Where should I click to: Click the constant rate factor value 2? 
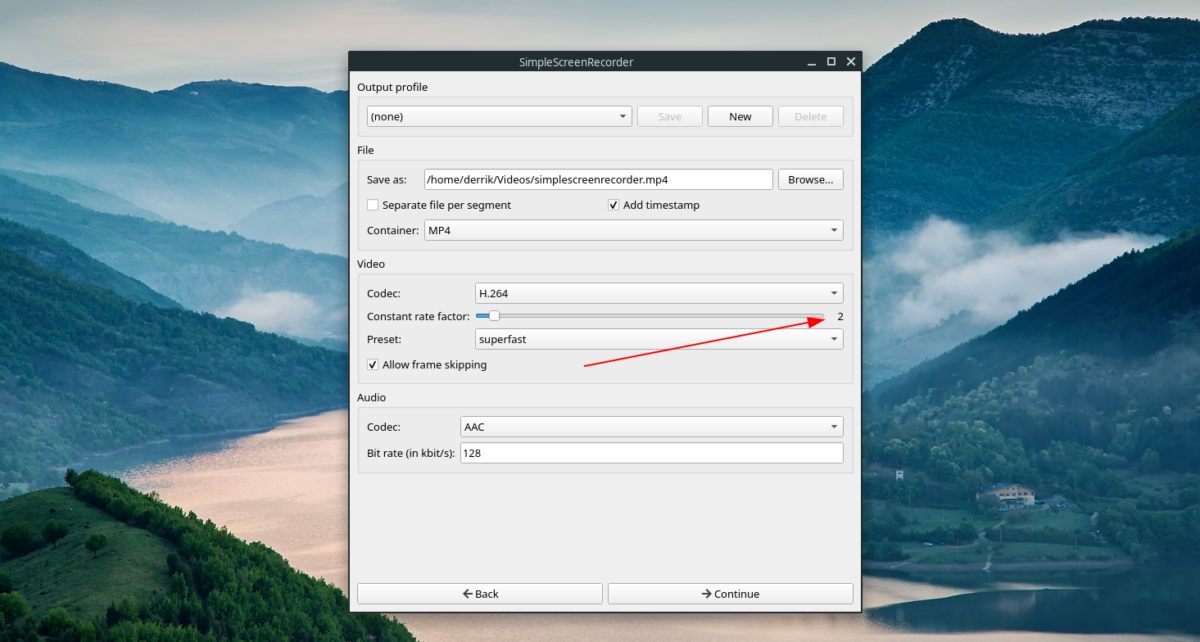pyautogui.click(x=840, y=316)
